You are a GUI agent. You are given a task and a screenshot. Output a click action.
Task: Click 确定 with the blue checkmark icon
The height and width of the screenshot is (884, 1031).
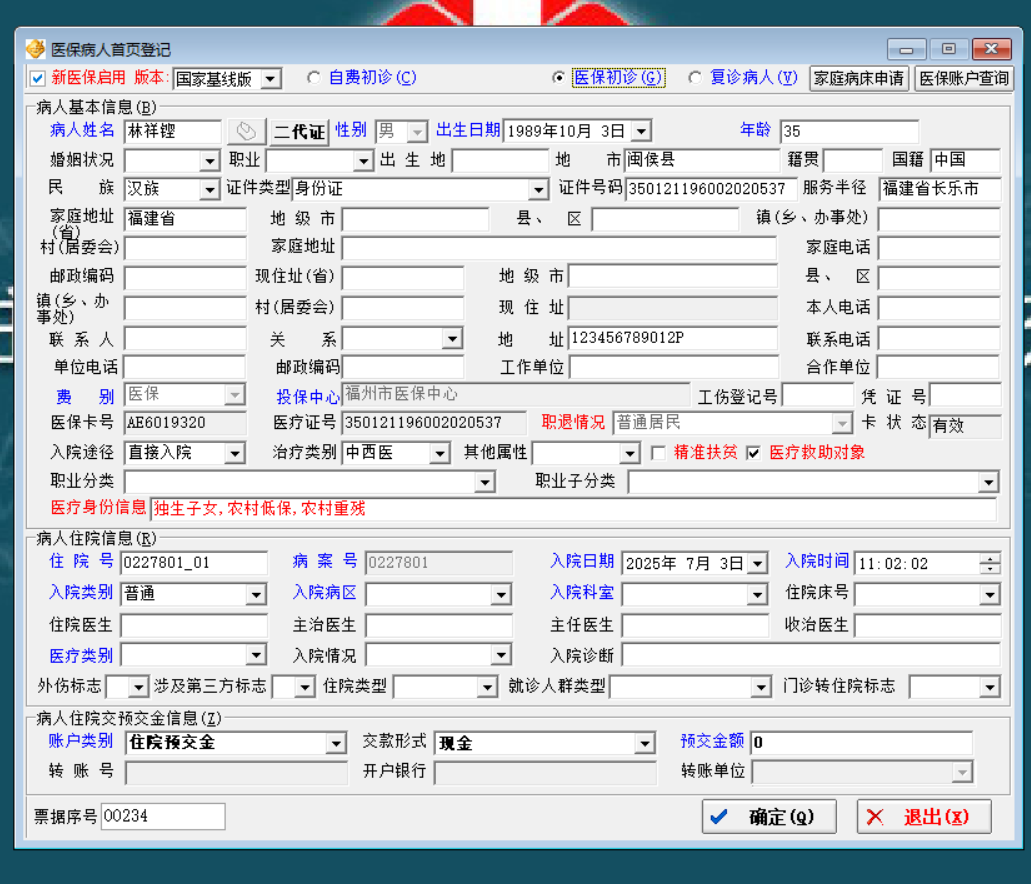(x=769, y=817)
